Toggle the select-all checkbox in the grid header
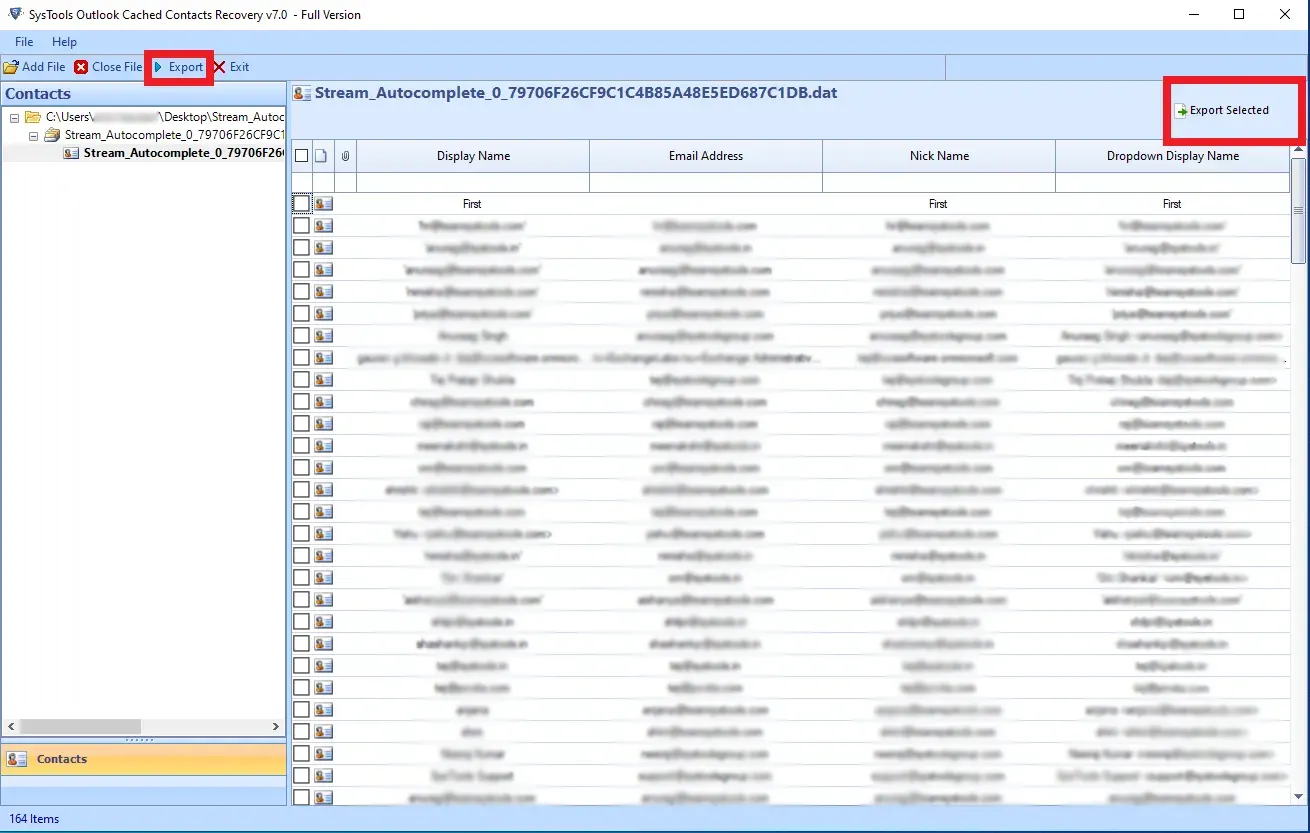This screenshot has height=833, width=1310. (301, 155)
